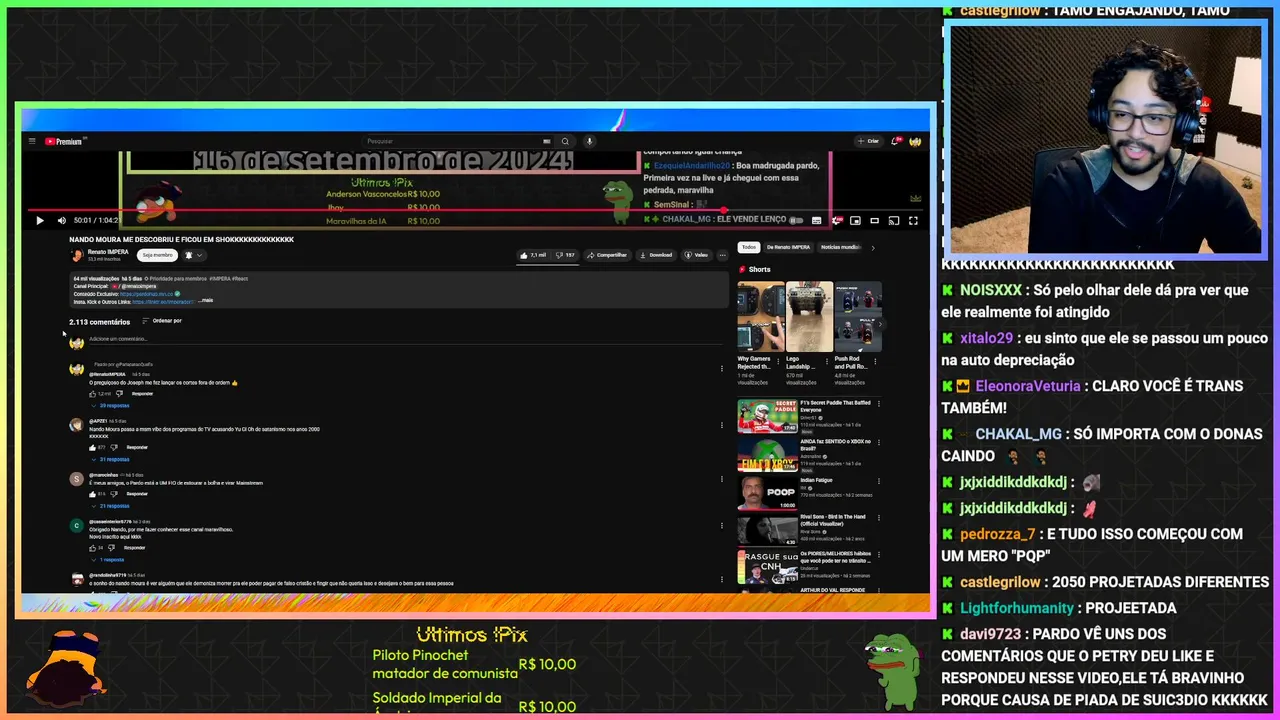Viewport: 1280px width, 720px height.
Task: Like the pinned comment with 1,2 mil likes
Action: pyautogui.click(x=93, y=394)
